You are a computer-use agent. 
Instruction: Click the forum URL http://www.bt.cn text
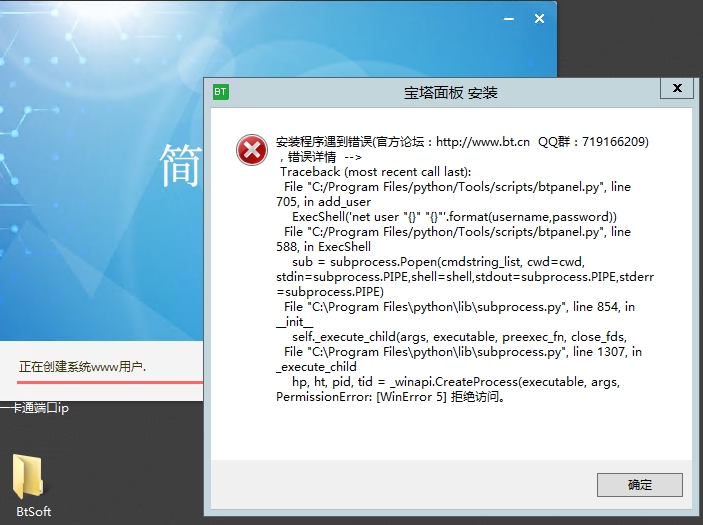point(483,142)
